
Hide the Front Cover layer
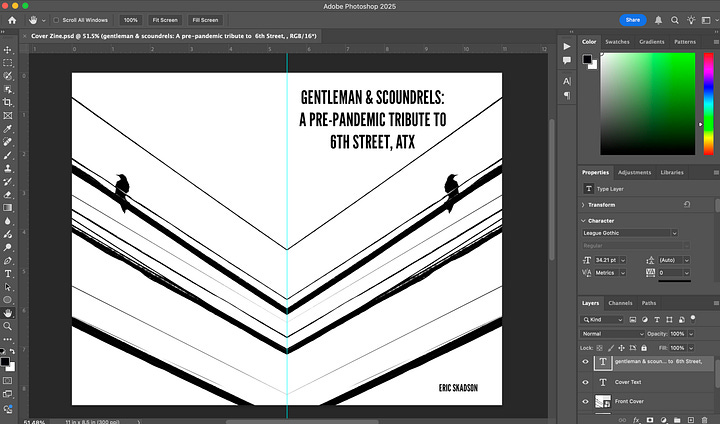(586, 402)
